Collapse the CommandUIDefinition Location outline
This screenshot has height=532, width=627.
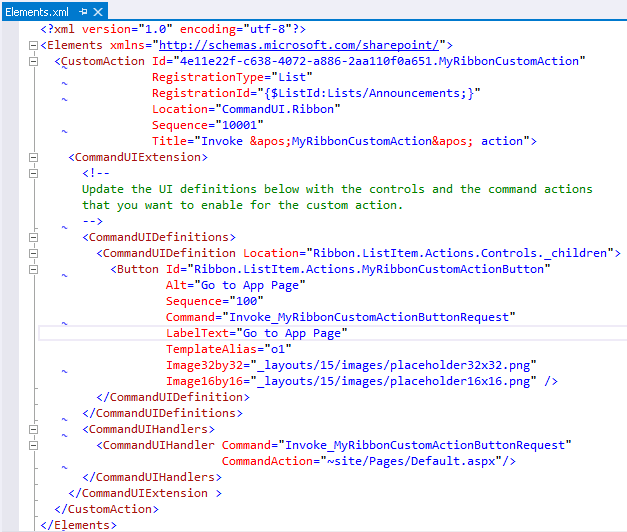(x=34, y=254)
